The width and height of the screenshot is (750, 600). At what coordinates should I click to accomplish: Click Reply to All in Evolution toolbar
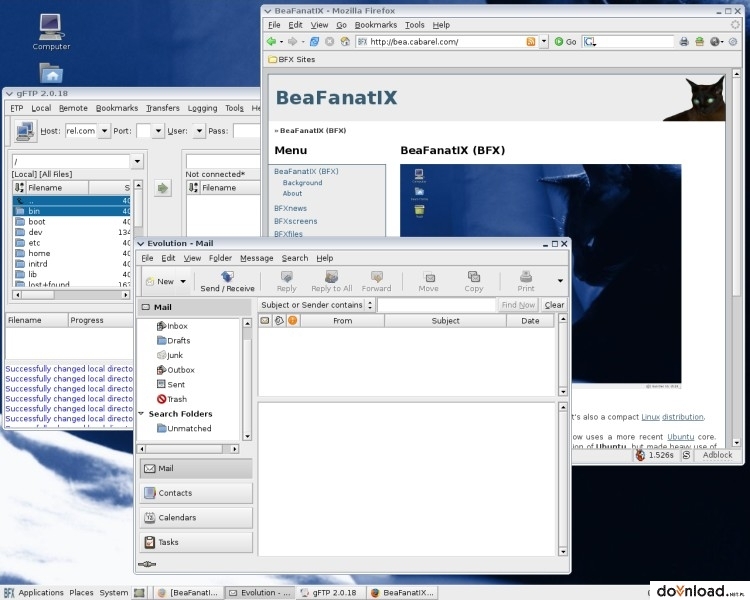pyautogui.click(x=331, y=281)
